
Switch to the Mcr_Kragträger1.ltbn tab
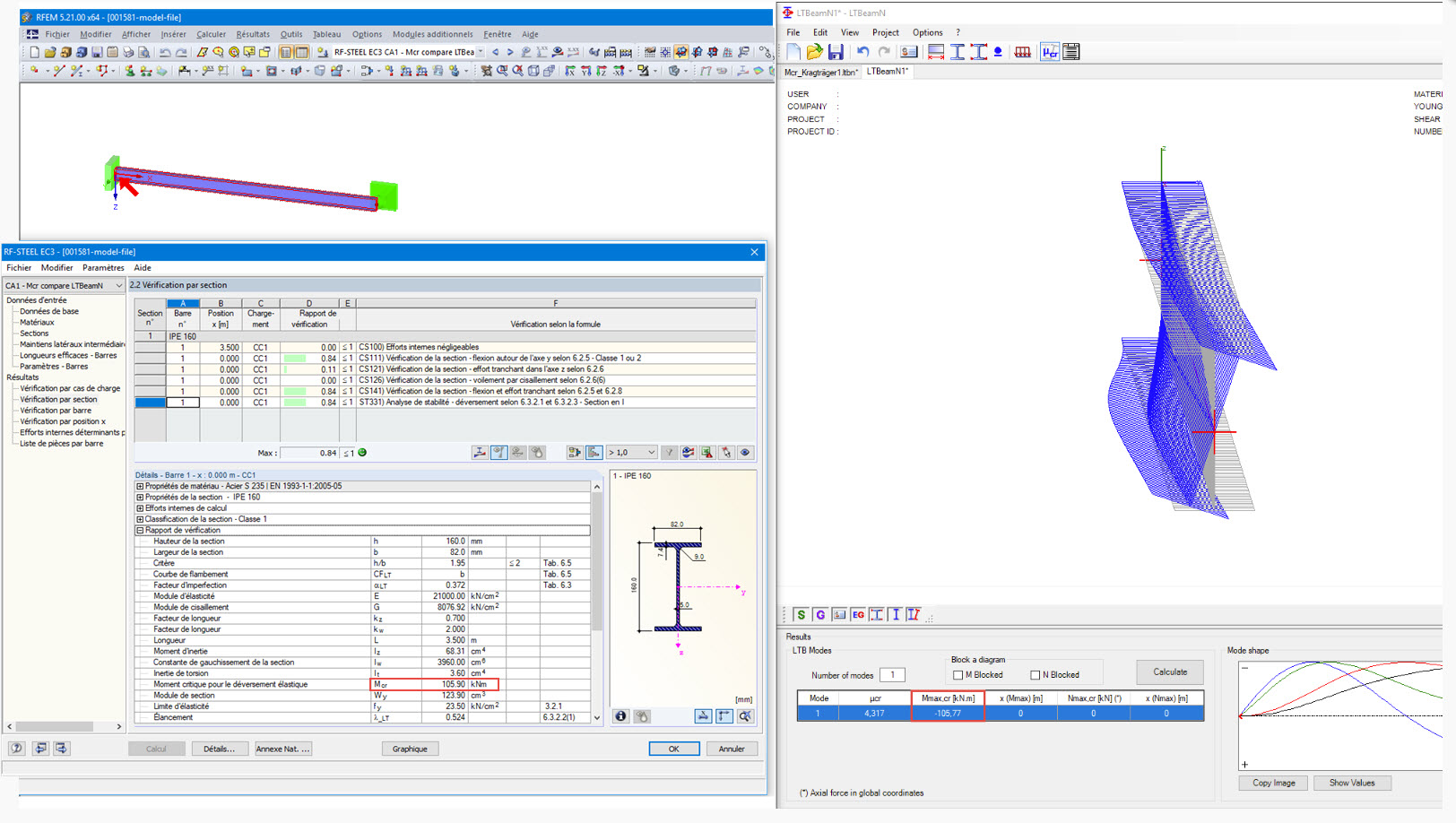pyautogui.click(x=822, y=71)
